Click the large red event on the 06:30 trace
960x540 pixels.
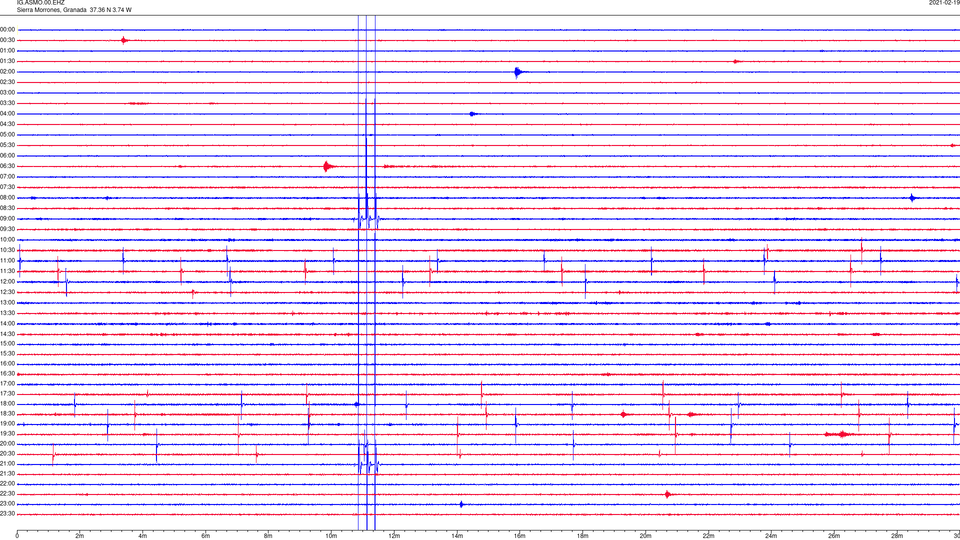point(328,166)
